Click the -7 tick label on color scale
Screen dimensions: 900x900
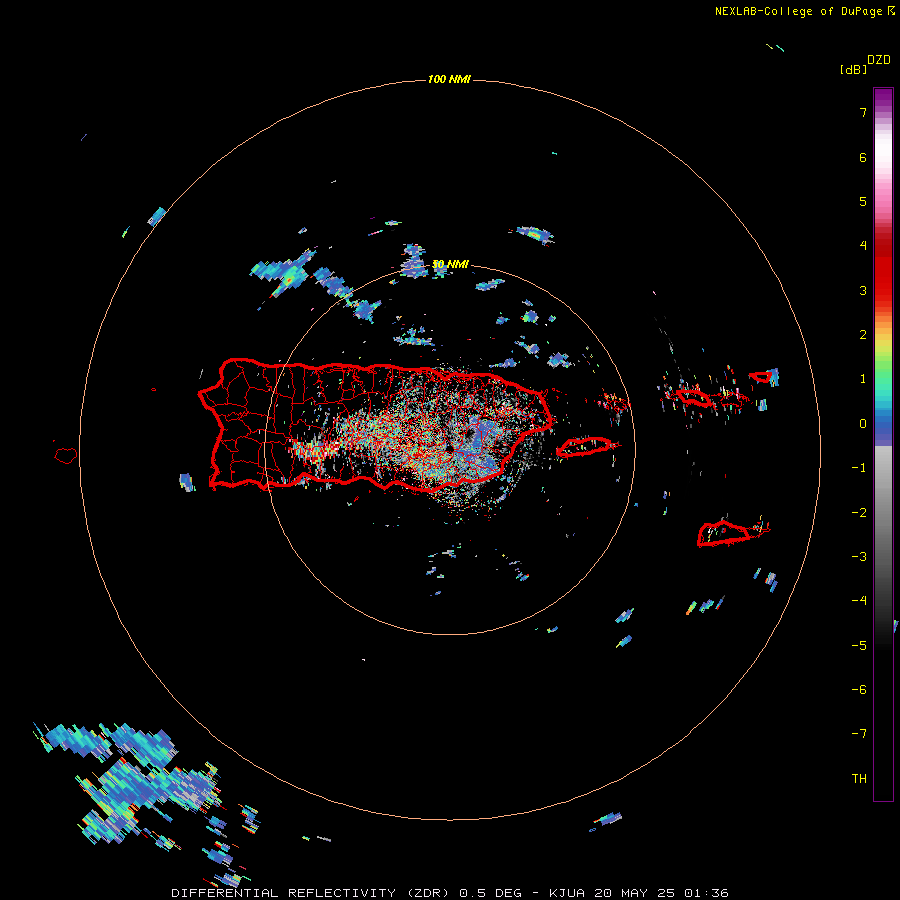[859, 734]
